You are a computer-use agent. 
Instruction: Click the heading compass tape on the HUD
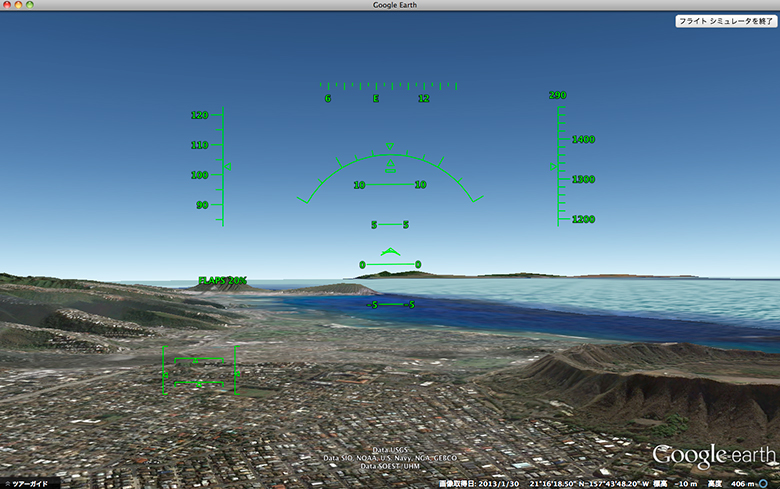[x=376, y=91]
